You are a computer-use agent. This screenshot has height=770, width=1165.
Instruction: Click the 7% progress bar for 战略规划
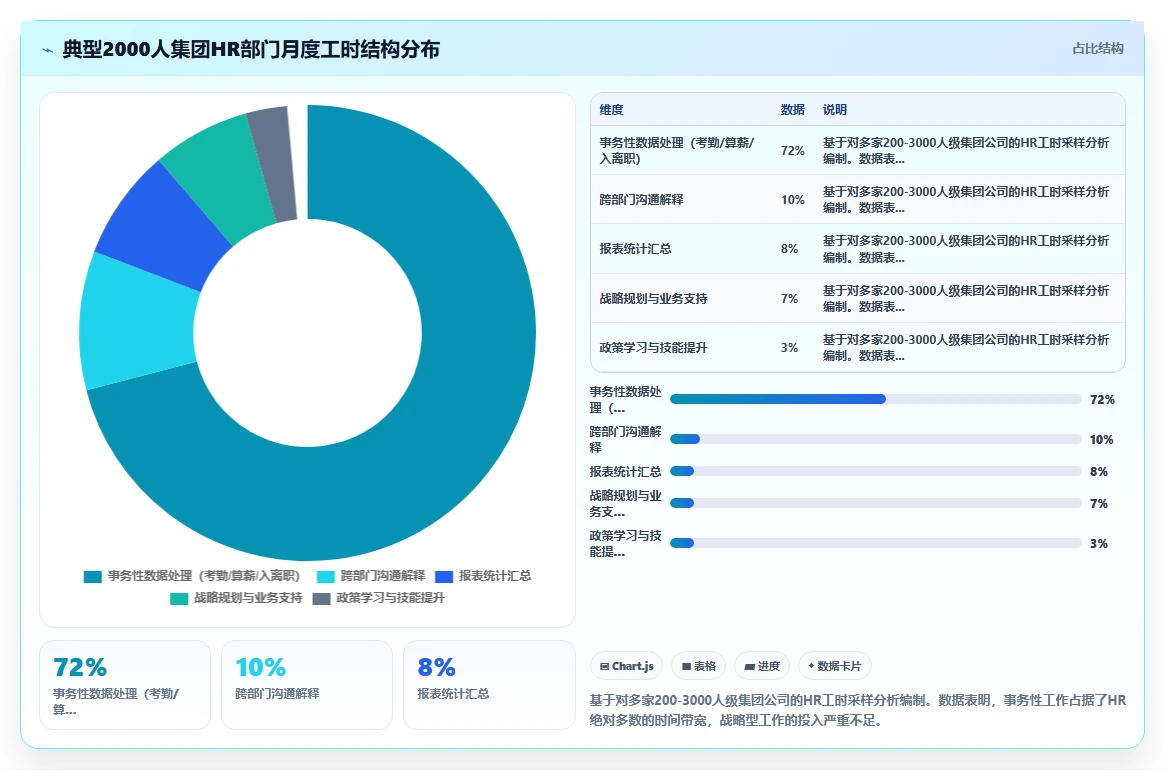[875, 503]
